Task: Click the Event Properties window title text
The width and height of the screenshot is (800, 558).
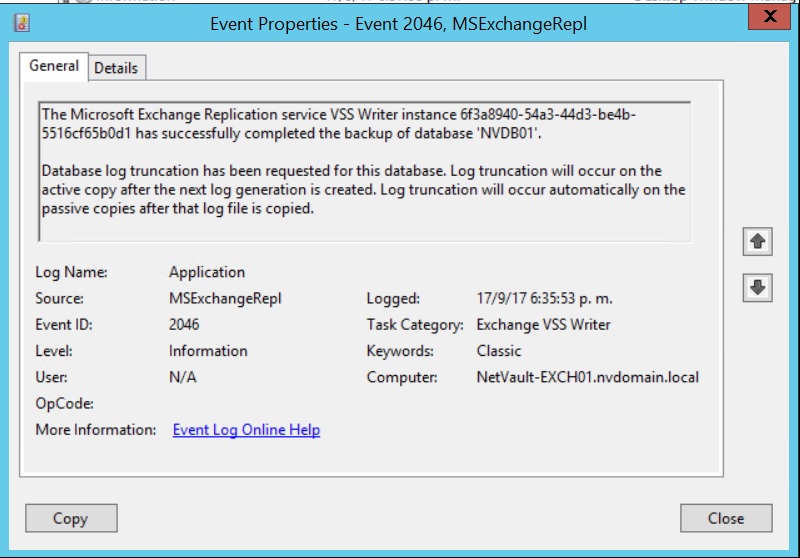Action: (398, 24)
